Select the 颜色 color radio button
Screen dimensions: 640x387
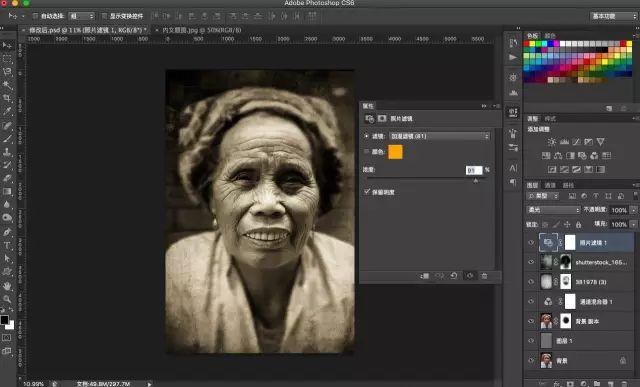pos(366,151)
